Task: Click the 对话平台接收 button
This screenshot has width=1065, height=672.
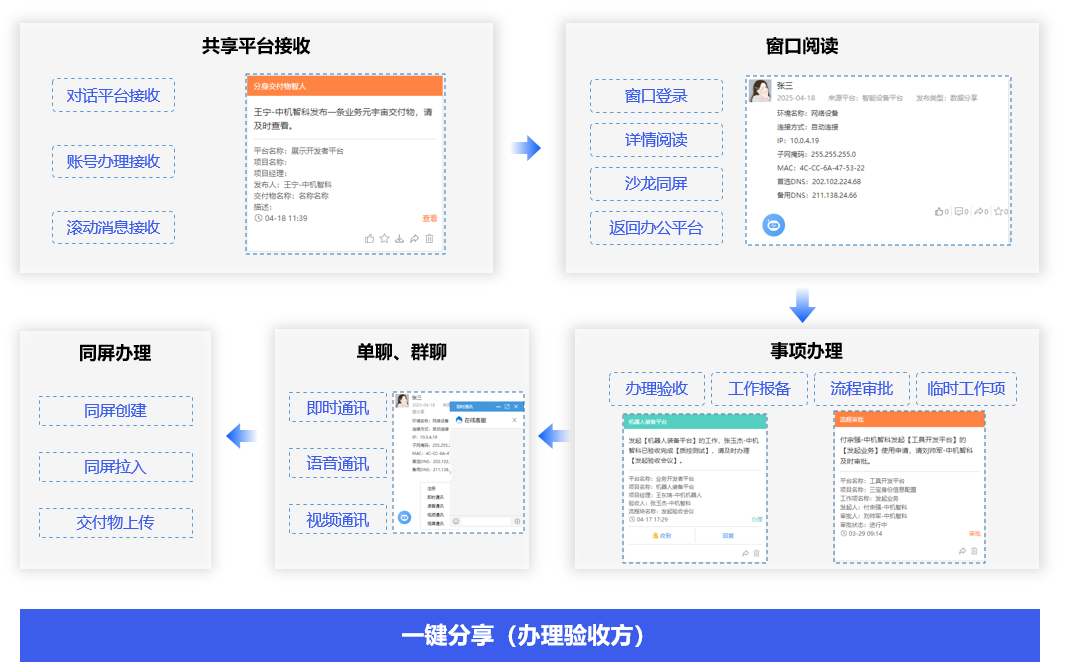Action: coord(113,96)
